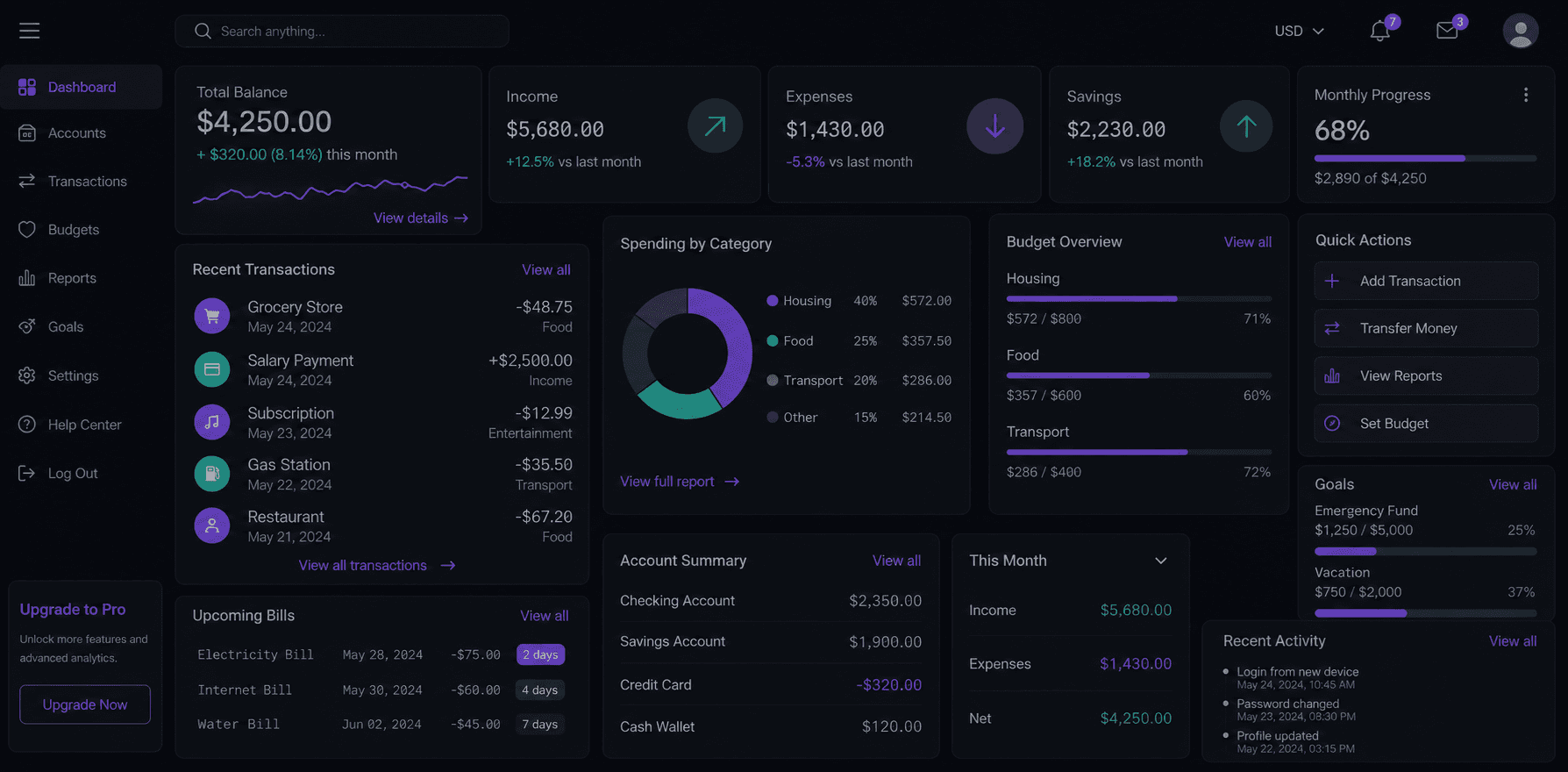Click Login from new device activity
Screen dimensions: 1568x772
pos(1298,672)
